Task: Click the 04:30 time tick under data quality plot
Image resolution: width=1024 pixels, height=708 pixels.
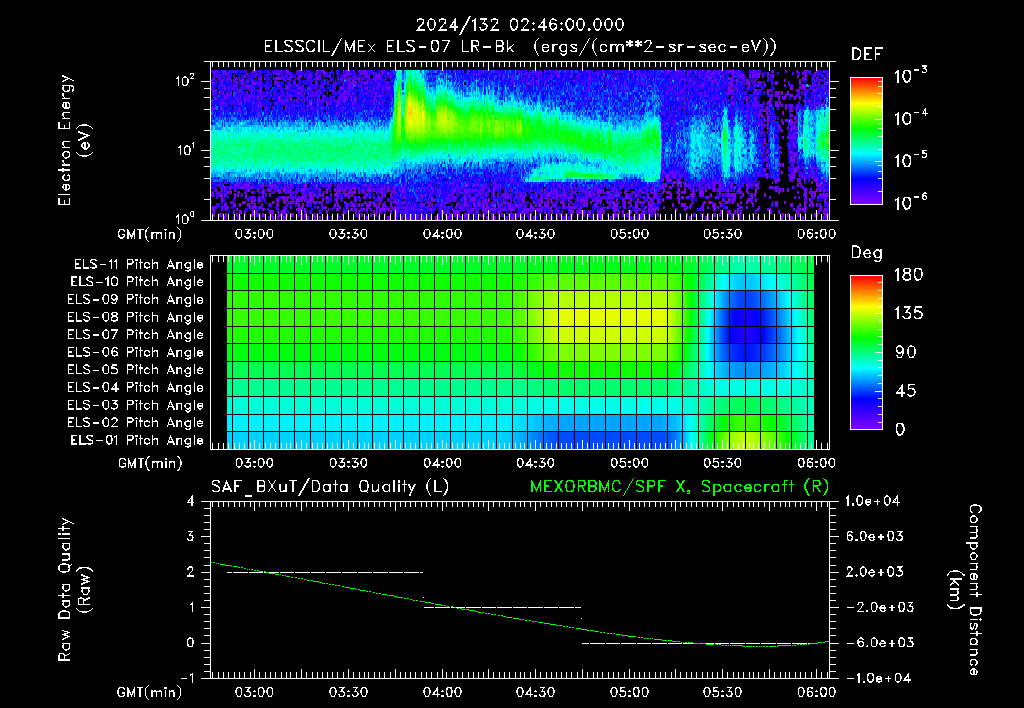Action: tap(536, 692)
